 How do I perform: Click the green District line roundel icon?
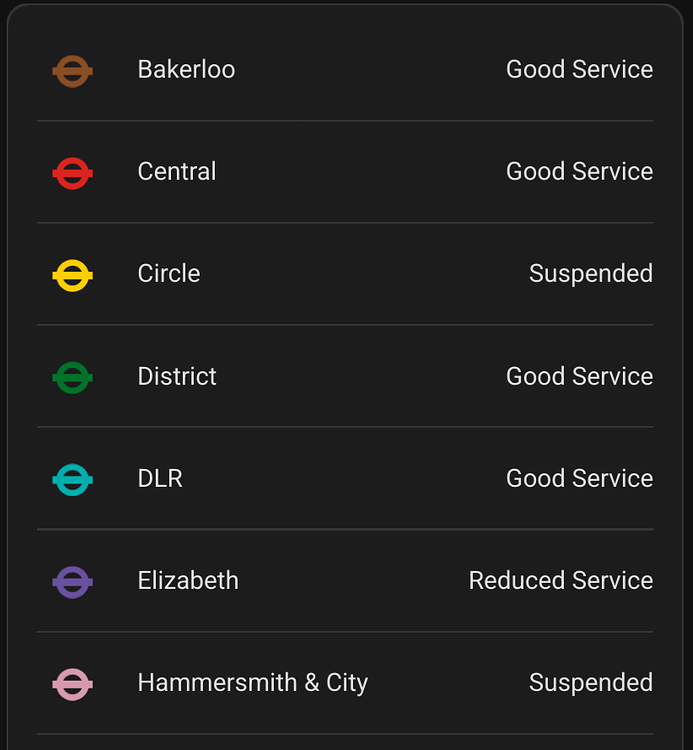pos(72,377)
